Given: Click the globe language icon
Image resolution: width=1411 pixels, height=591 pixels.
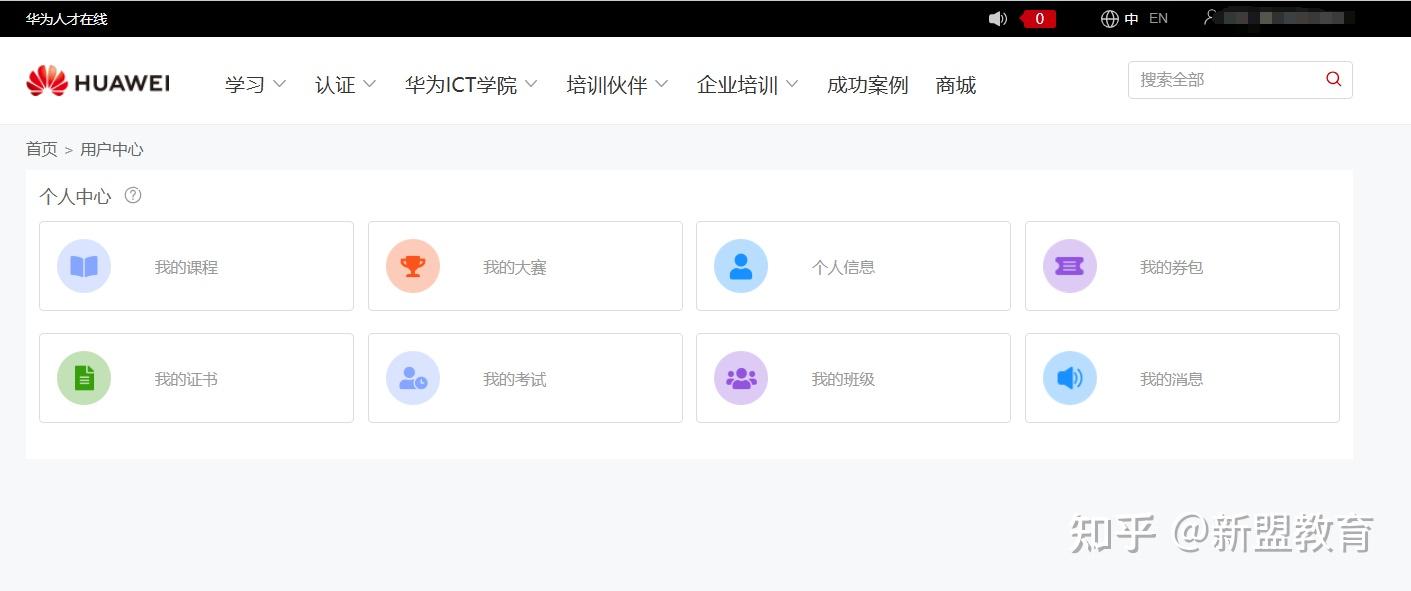Looking at the screenshot, I should pos(1109,19).
